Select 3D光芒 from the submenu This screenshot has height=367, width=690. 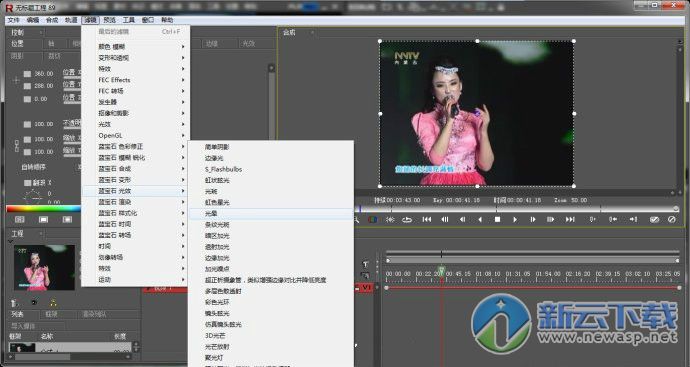point(271,335)
